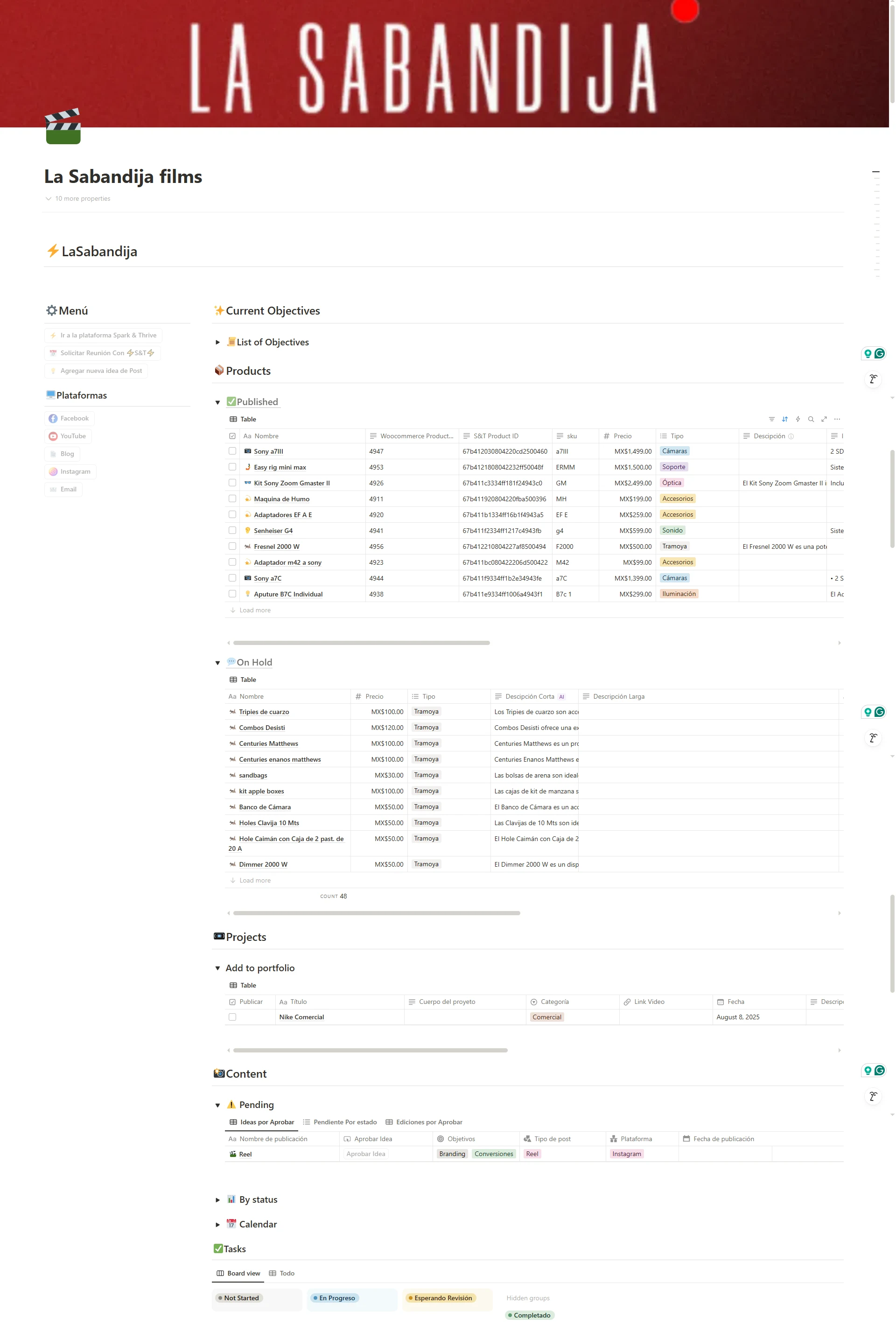Switch to Ideas por Aprobar tab
The height and width of the screenshot is (1339, 896).
[x=262, y=1122]
